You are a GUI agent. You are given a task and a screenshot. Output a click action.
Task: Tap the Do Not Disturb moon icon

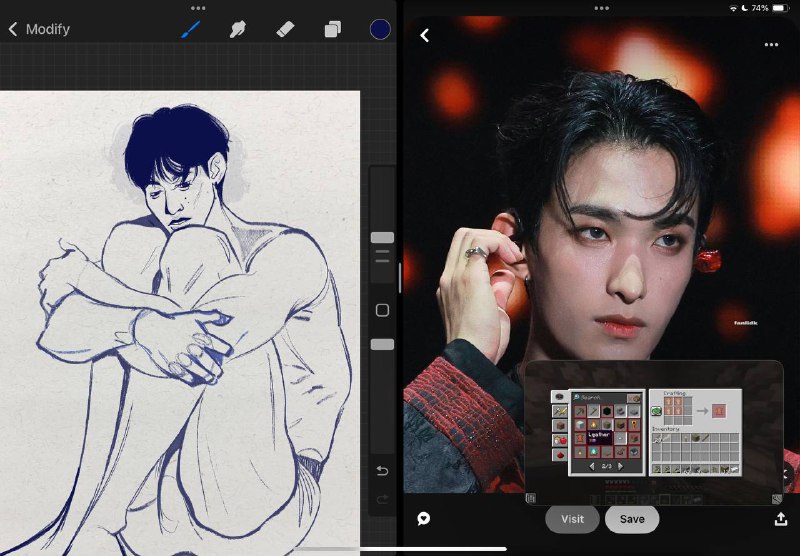pos(744,8)
